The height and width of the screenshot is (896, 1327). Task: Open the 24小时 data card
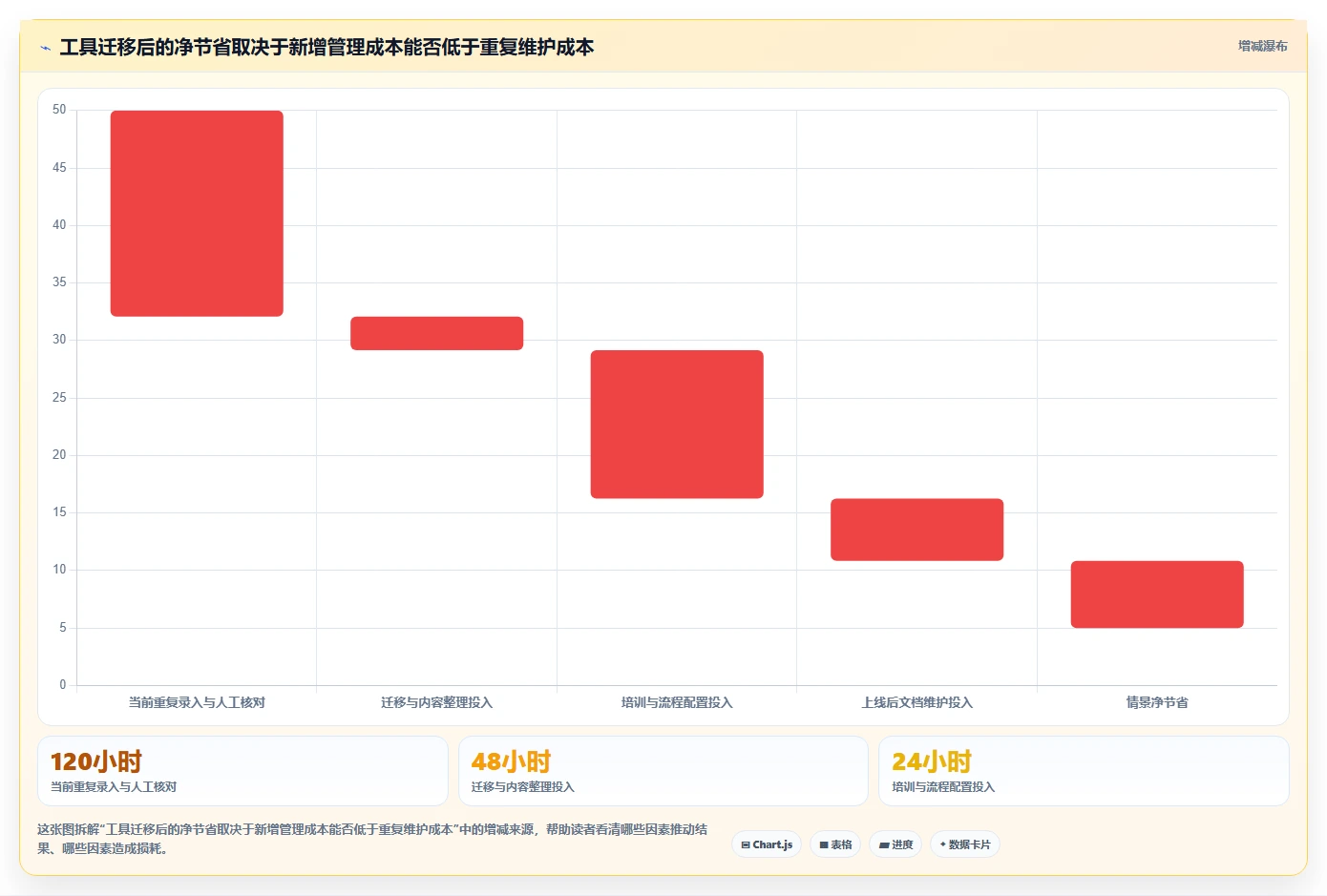(x=1084, y=771)
